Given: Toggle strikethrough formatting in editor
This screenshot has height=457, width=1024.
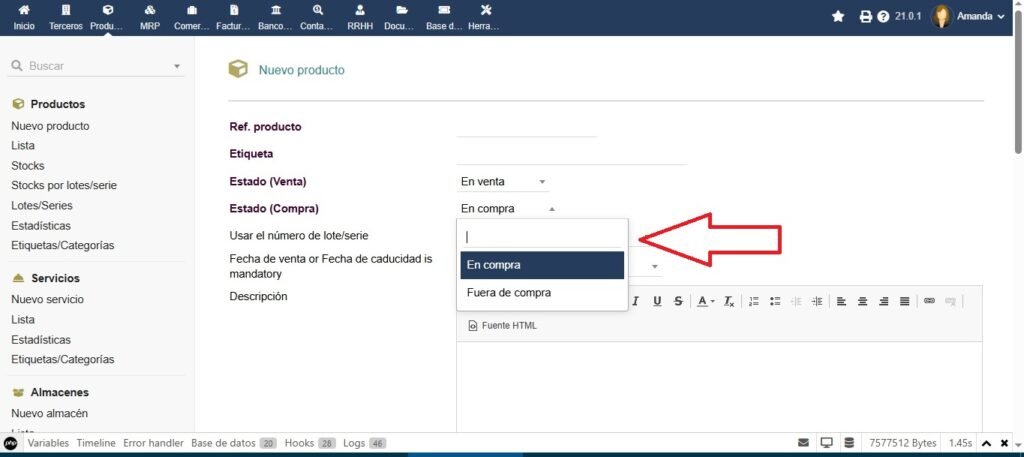Looking at the screenshot, I should [679, 301].
